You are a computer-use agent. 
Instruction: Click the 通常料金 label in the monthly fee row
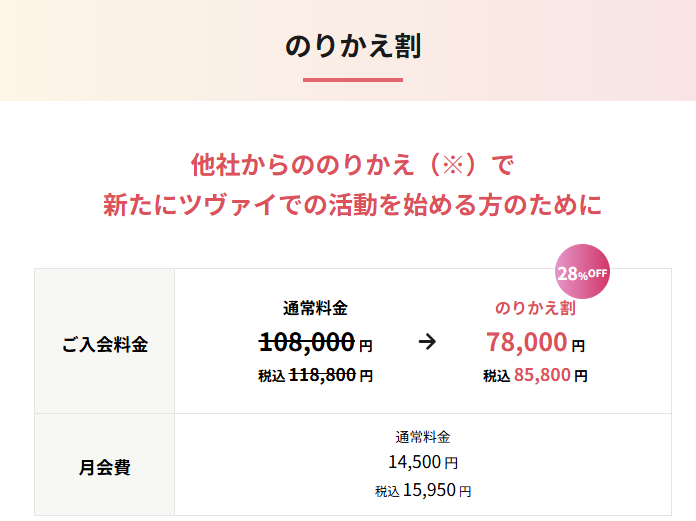423,437
